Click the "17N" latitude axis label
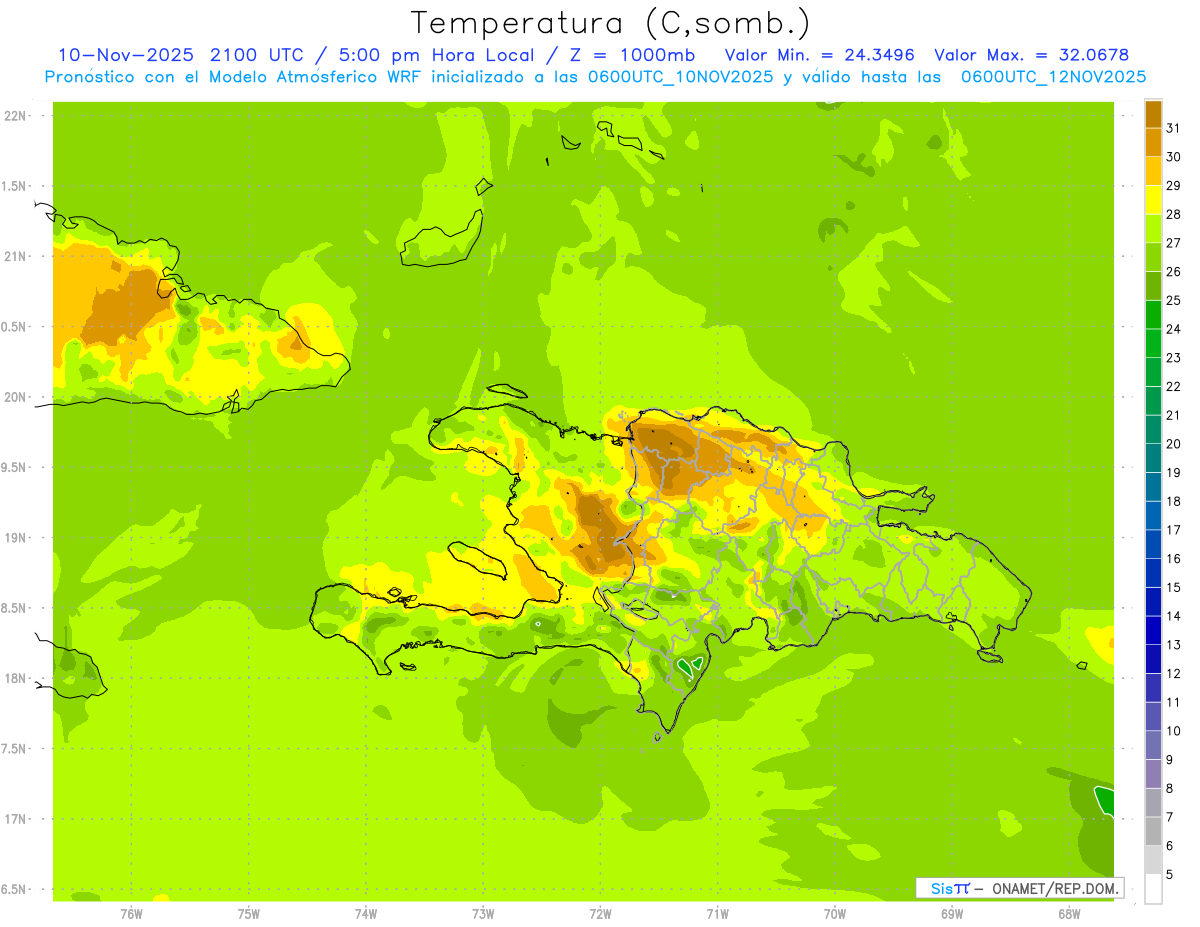The width and height of the screenshot is (1200, 927). [14, 819]
